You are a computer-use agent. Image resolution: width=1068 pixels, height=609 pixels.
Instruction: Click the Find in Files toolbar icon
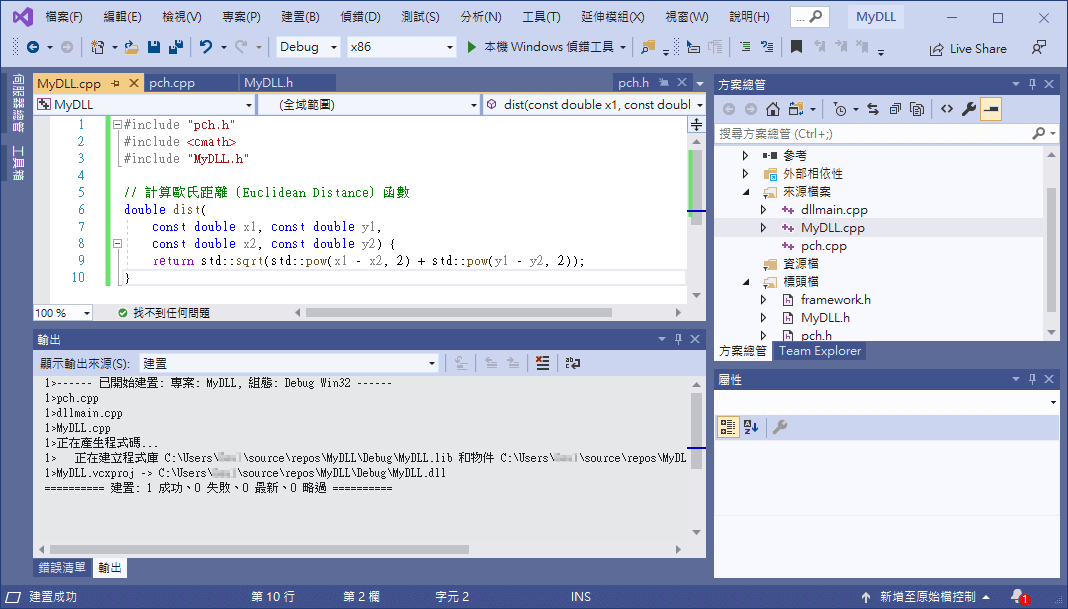(647, 47)
